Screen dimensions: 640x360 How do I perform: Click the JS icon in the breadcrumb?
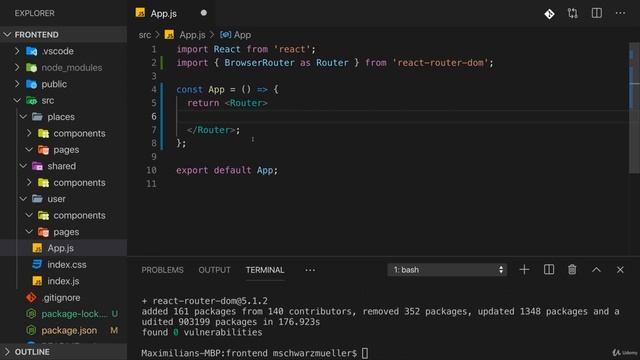click(x=169, y=35)
